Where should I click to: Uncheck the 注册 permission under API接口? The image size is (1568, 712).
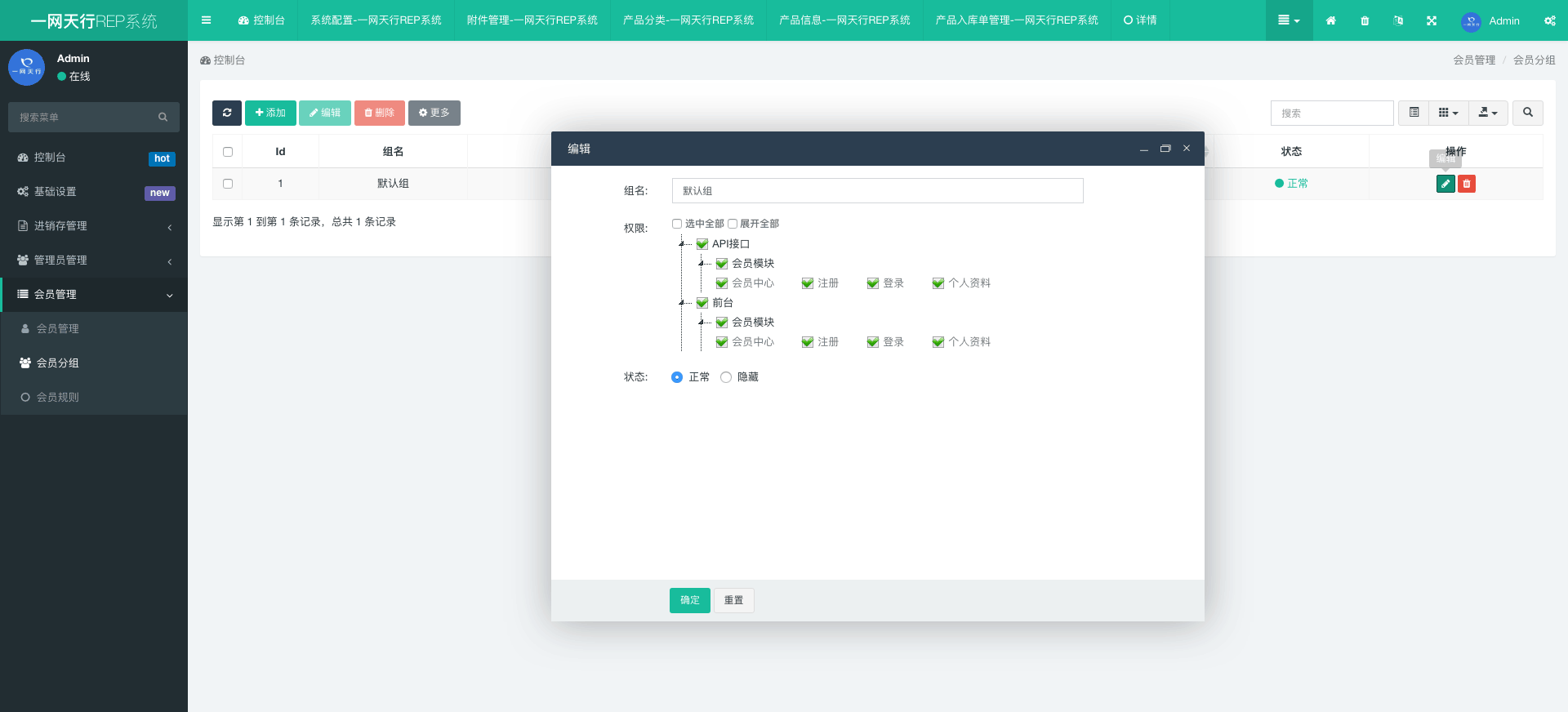808,283
